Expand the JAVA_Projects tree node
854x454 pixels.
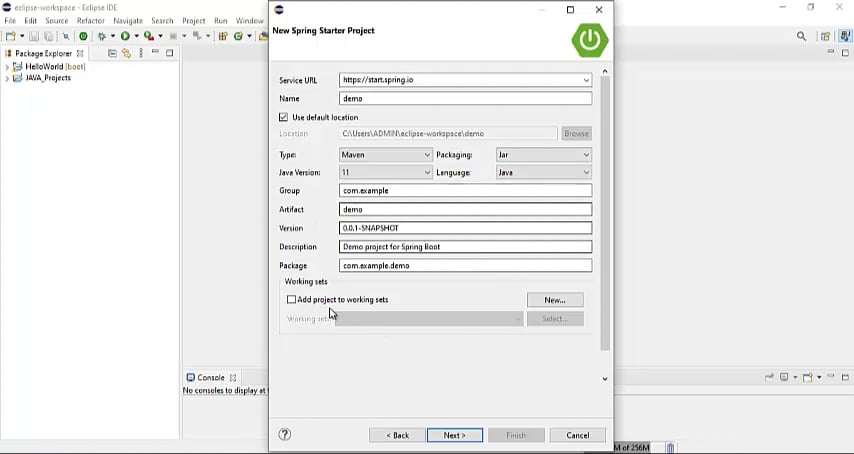[7, 78]
